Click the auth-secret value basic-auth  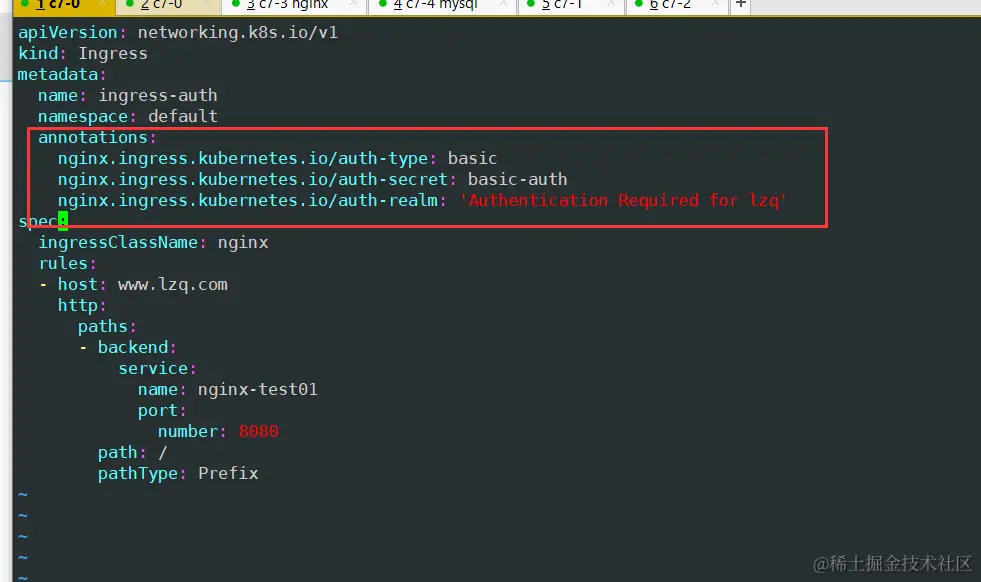tap(517, 180)
